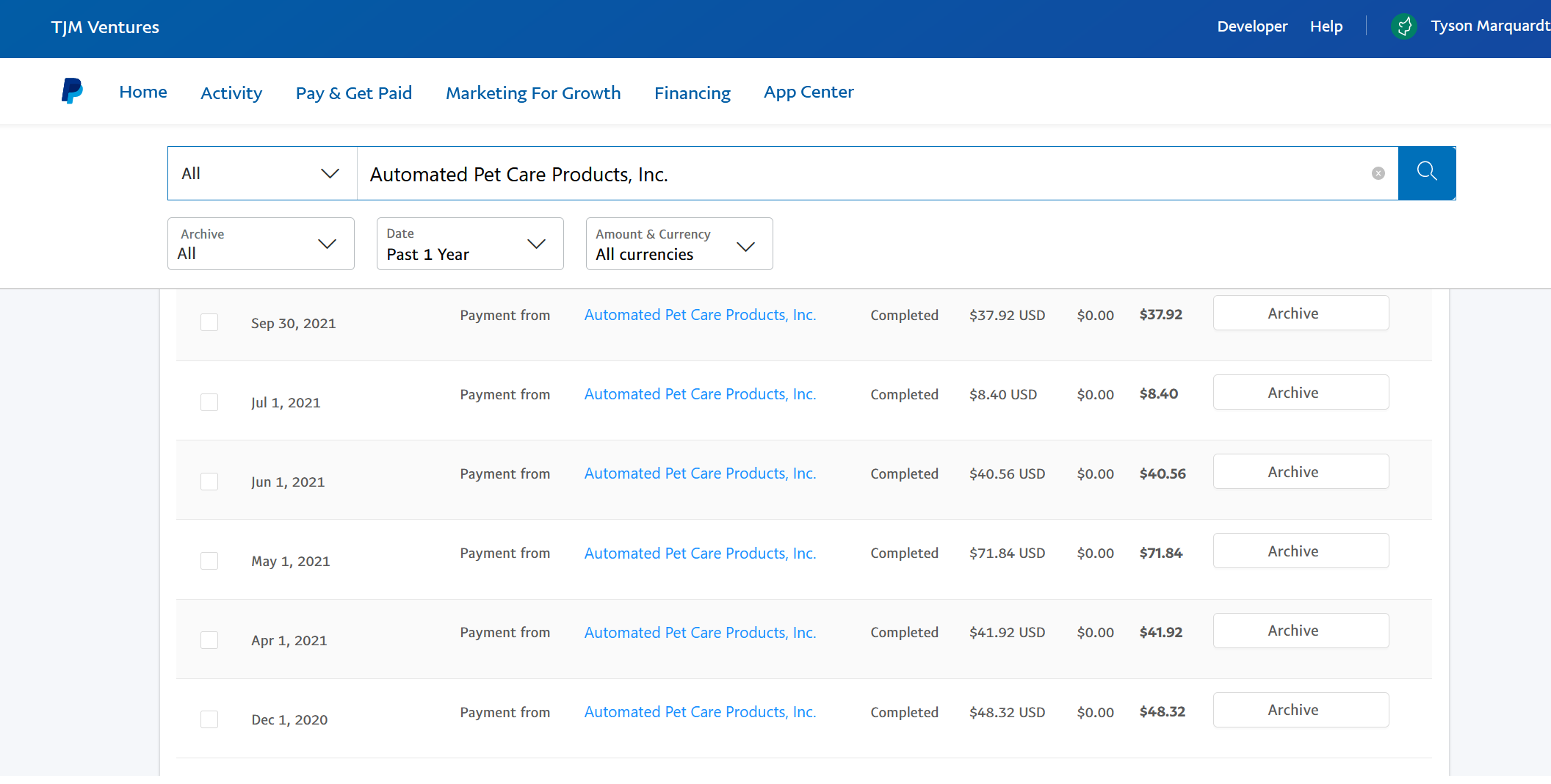Go to the Home tab
1551x784 pixels.
143,92
